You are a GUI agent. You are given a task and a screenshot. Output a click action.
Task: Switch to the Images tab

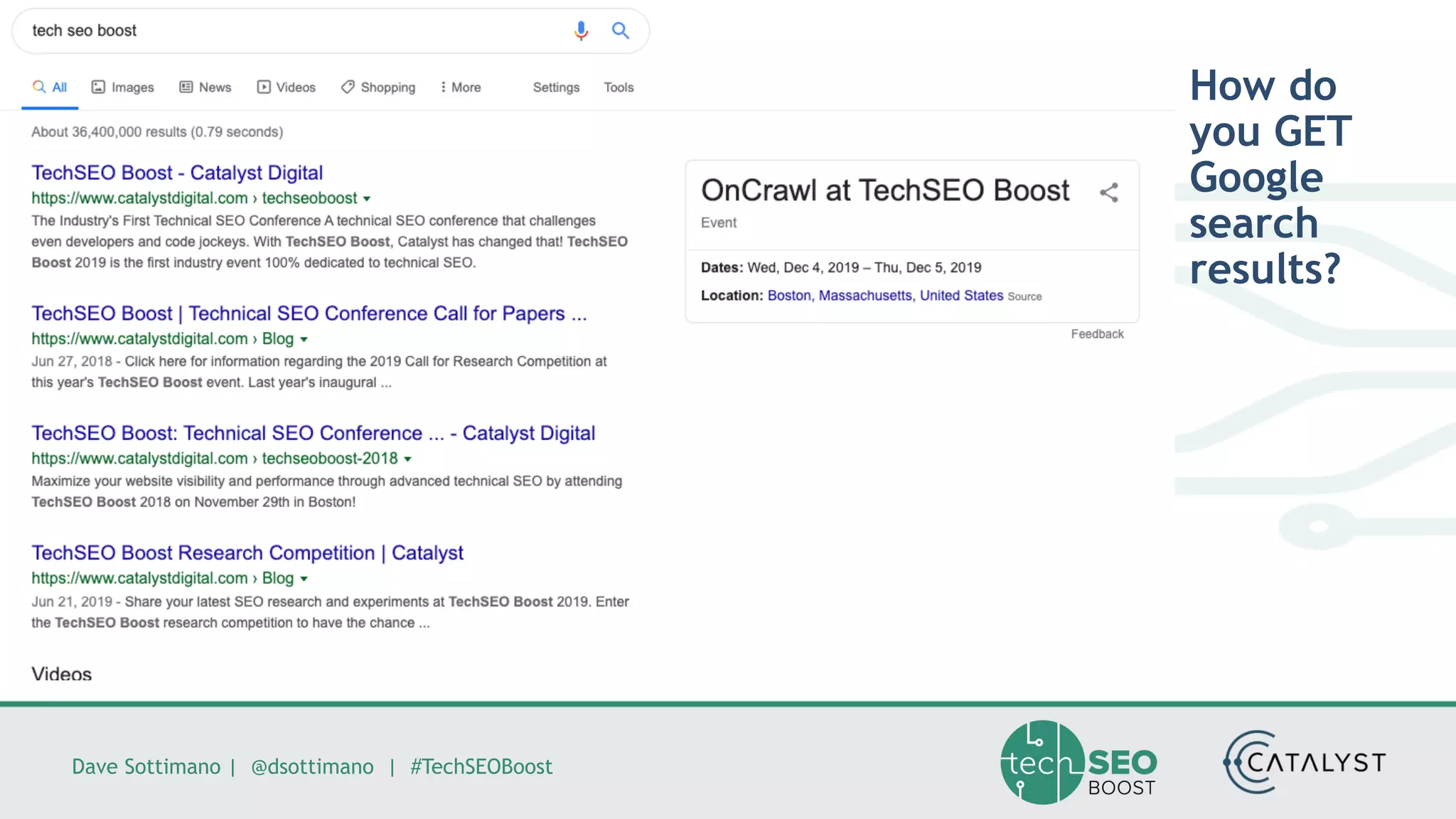tap(123, 87)
